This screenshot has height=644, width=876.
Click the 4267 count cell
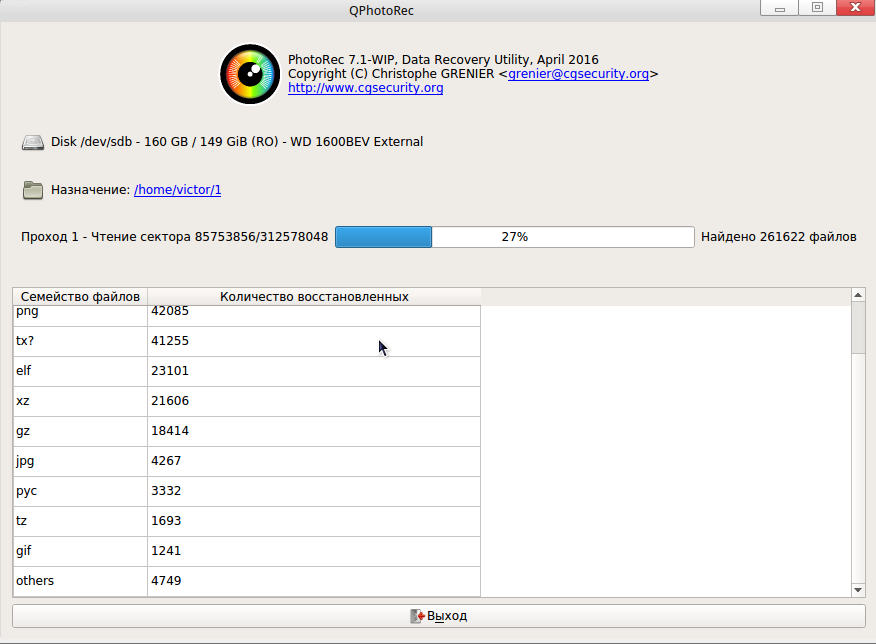314,461
